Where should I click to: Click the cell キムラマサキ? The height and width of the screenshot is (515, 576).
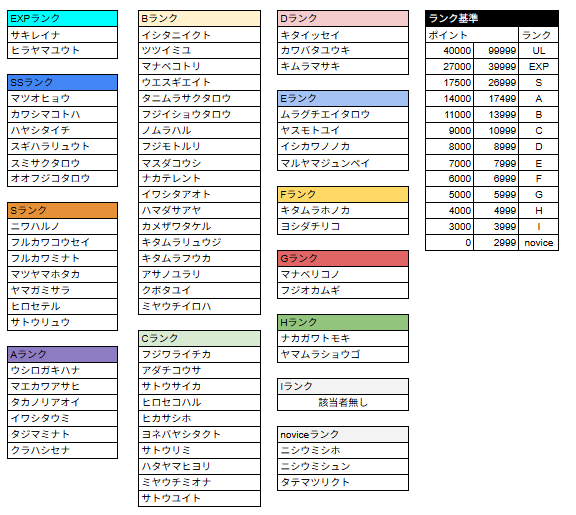pyautogui.click(x=343, y=66)
